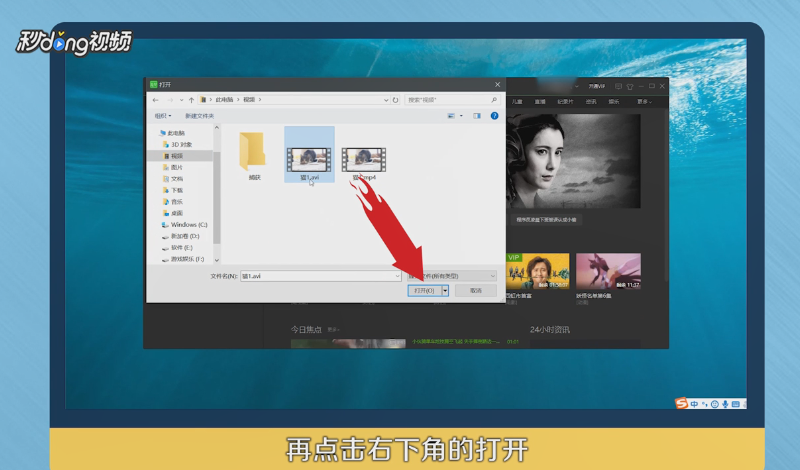Select 新加卷 (D:) drive in navigation tree

point(181,236)
